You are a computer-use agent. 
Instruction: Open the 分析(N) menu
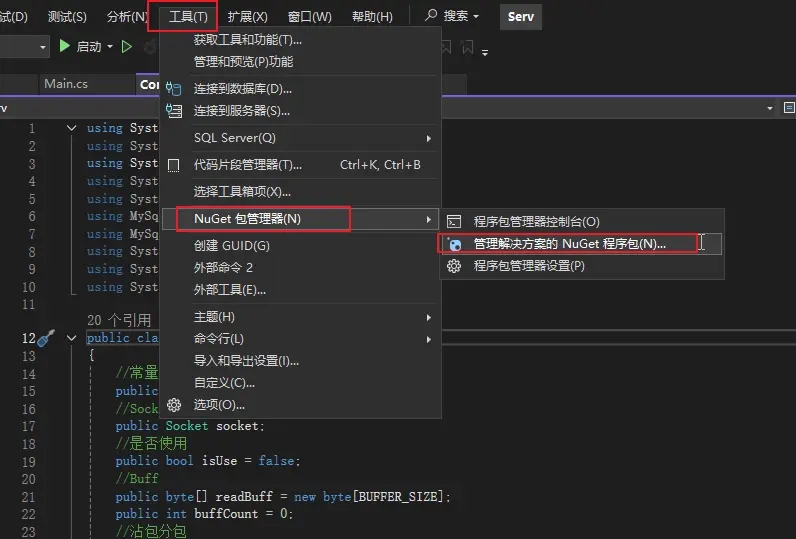127,17
